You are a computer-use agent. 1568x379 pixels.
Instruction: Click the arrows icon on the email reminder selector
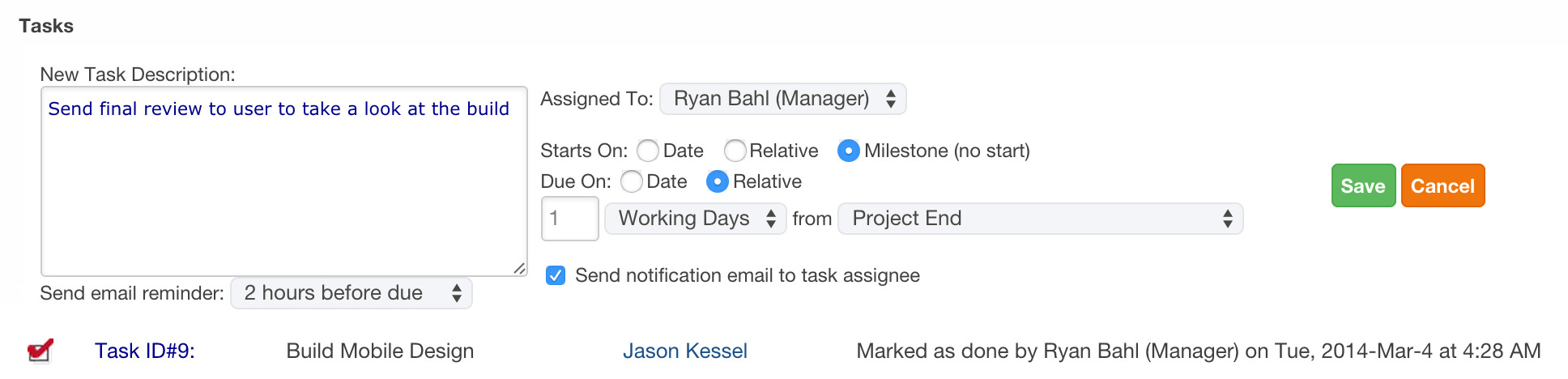point(457,293)
